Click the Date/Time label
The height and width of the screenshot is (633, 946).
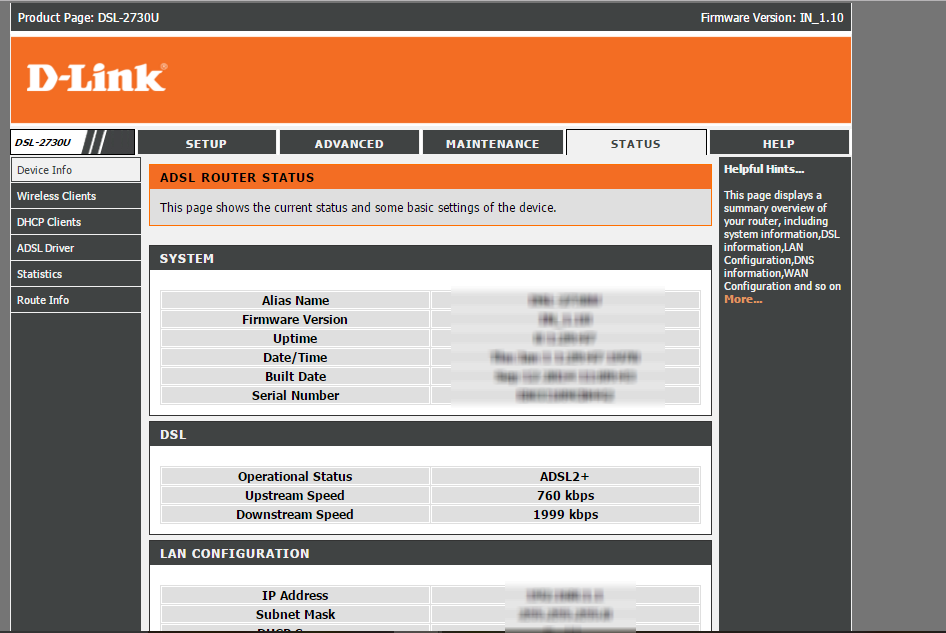tap(295, 358)
